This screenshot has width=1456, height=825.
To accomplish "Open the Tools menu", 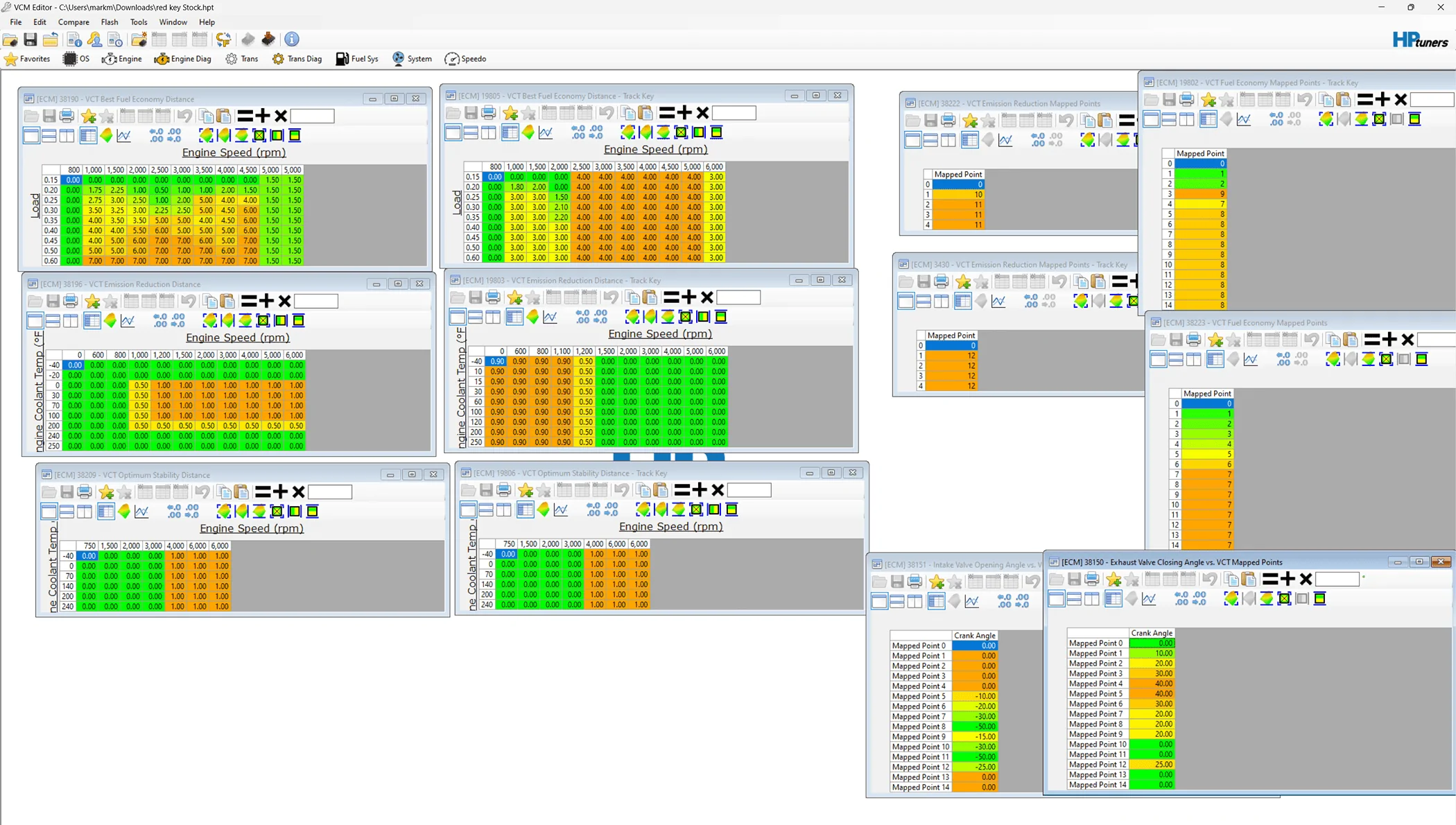I will pos(139,22).
